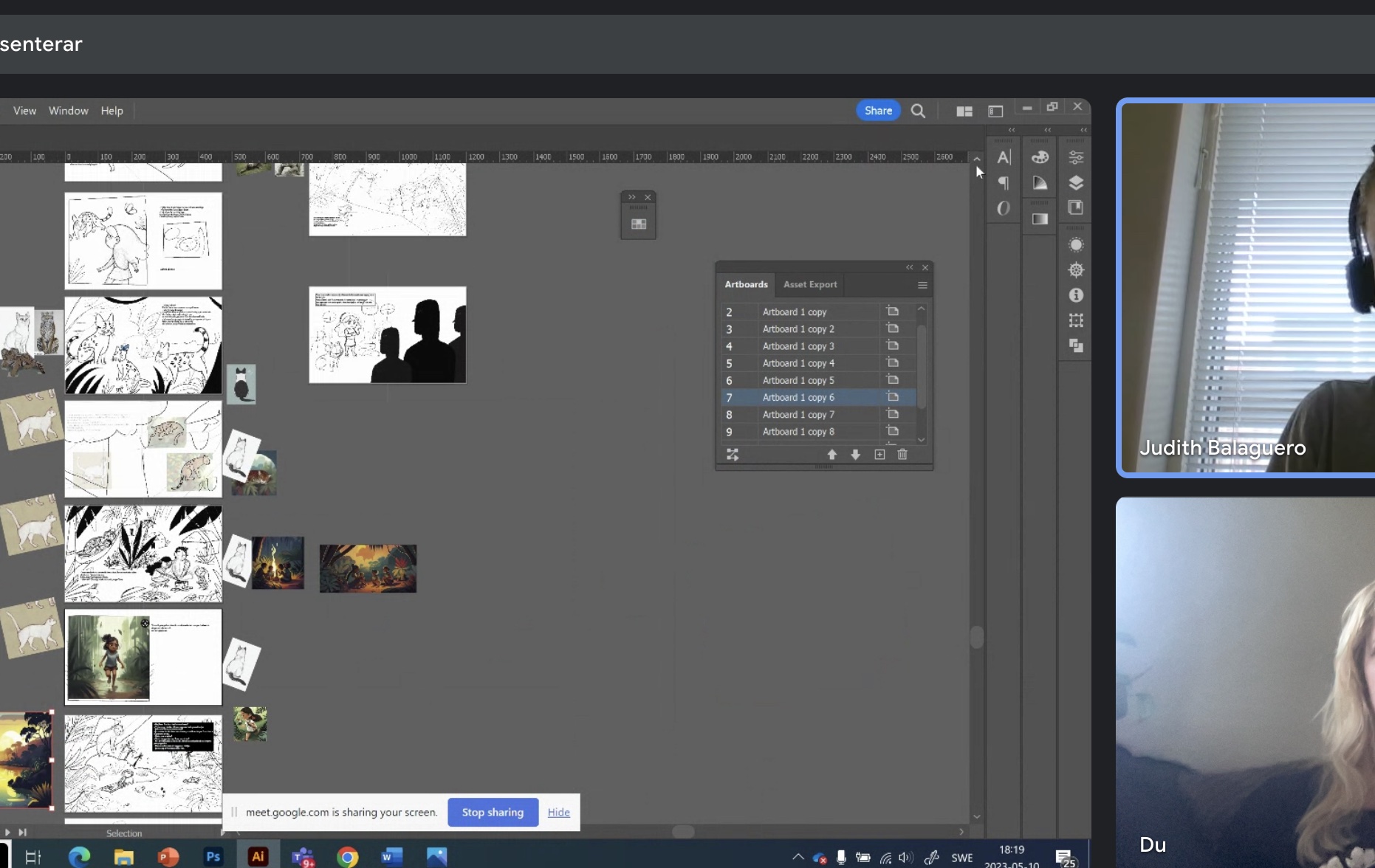Click the New Artboard plus icon
This screenshot has width=1375, height=868.
[x=879, y=455]
